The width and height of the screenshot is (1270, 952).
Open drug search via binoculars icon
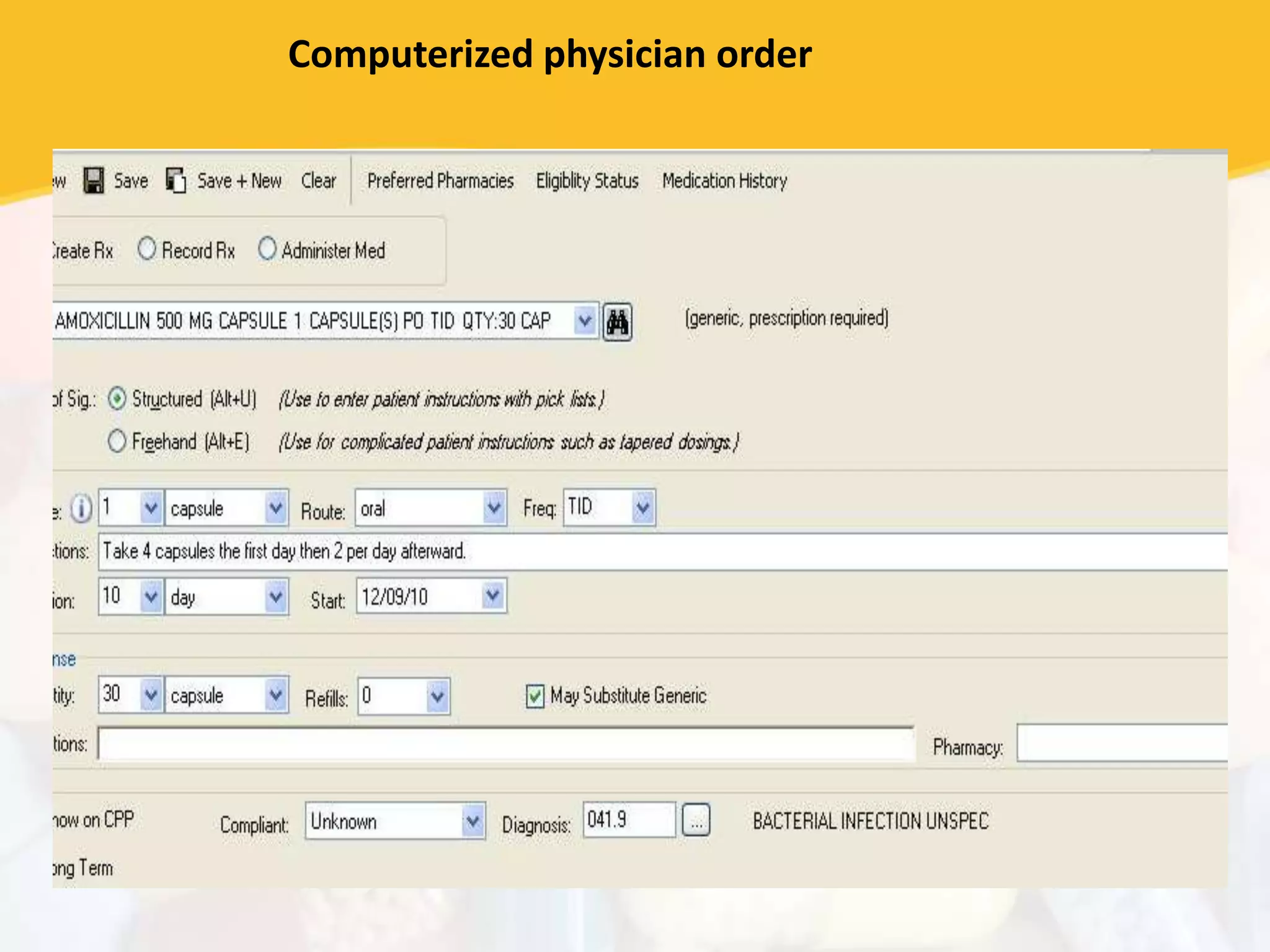[x=618, y=322]
